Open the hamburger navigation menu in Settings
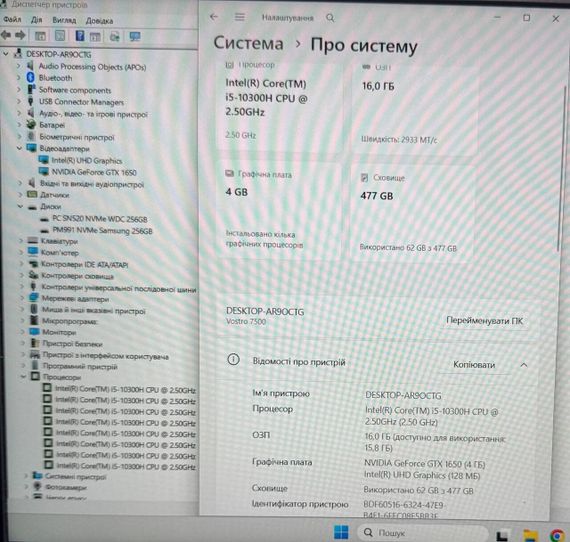This screenshot has width=570, height=542. point(240,17)
